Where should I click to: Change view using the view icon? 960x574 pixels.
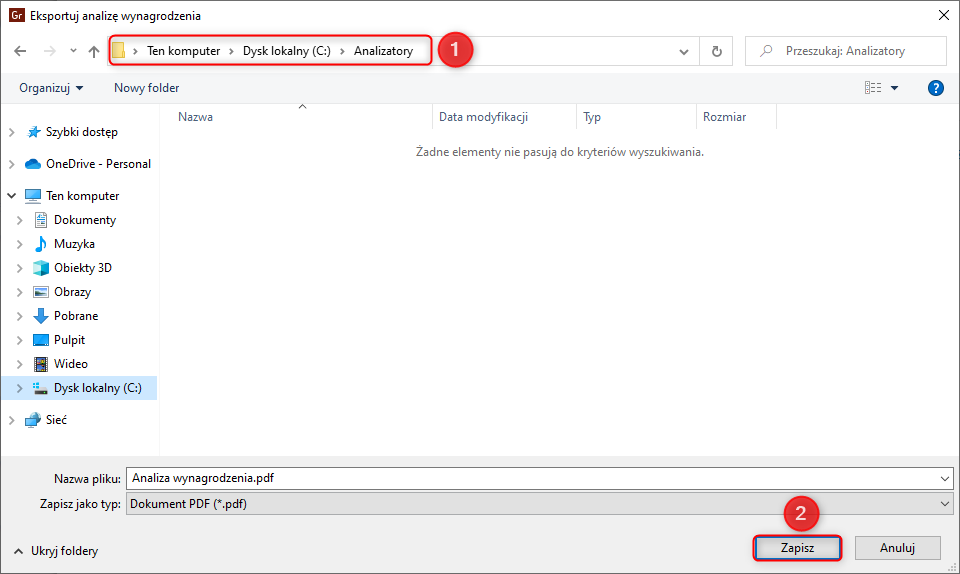(x=873, y=88)
